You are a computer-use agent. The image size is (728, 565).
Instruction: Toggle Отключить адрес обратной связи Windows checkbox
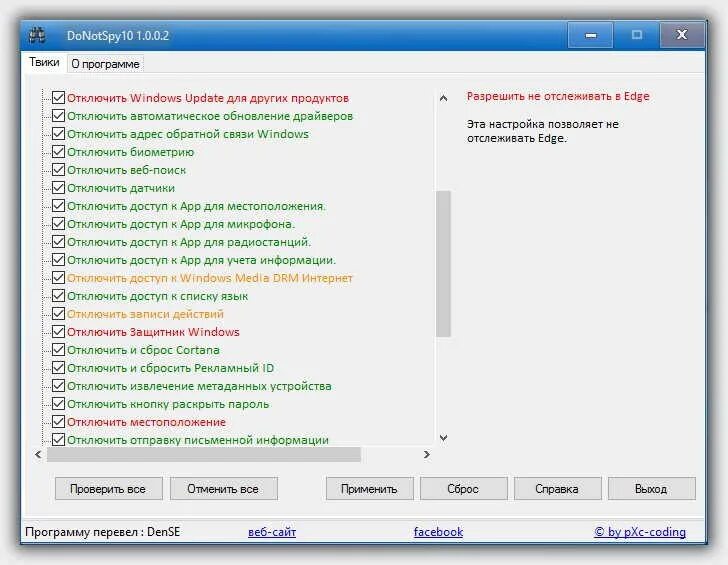(58, 134)
